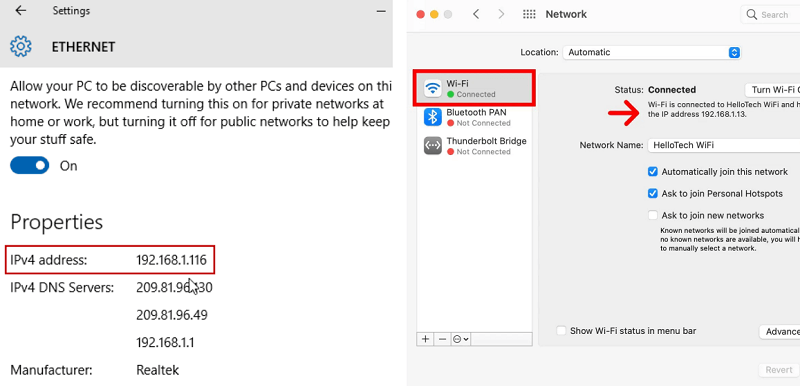Uncheck Automatically join this network
Viewport: 800px width, 386px height.
(x=653, y=172)
